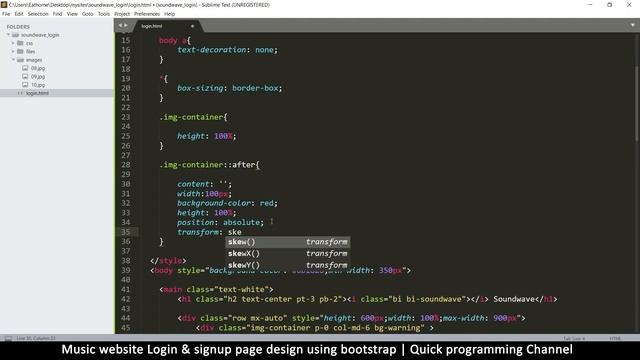Open 08.jpg in the sidebar
Screen dimensions: 640x360
(38, 68)
